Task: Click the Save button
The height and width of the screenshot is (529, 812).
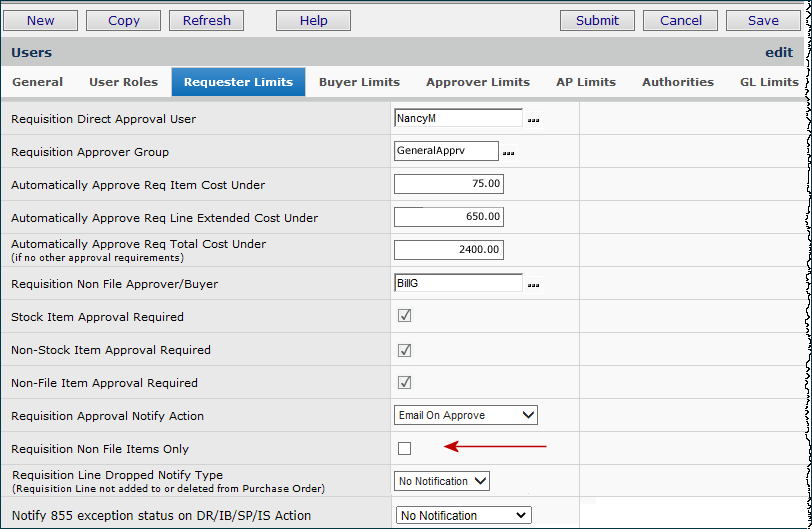Action: (x=763, y=20)
